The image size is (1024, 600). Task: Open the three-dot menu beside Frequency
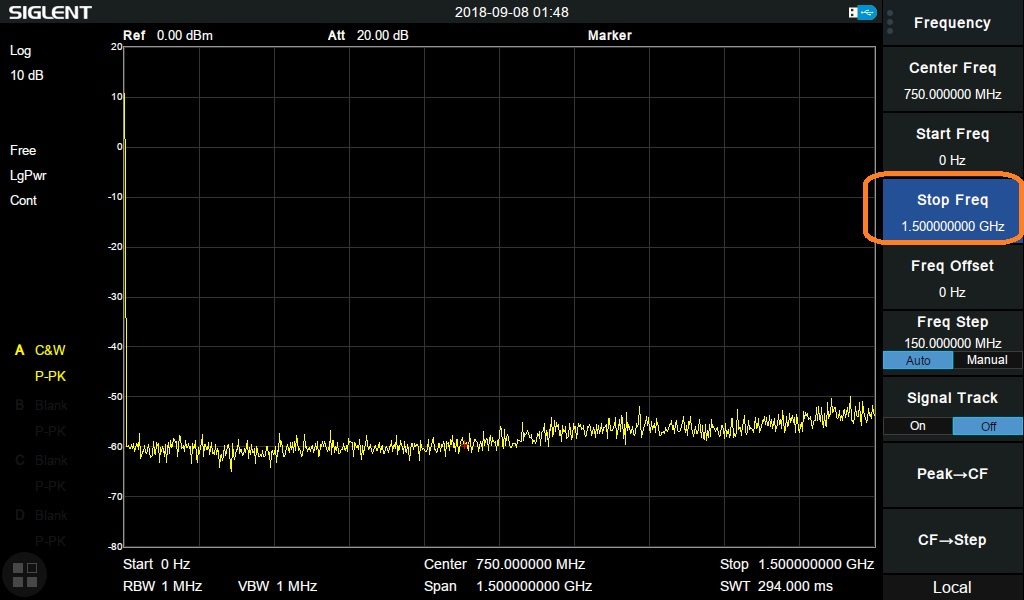click(x=890, y=23)
